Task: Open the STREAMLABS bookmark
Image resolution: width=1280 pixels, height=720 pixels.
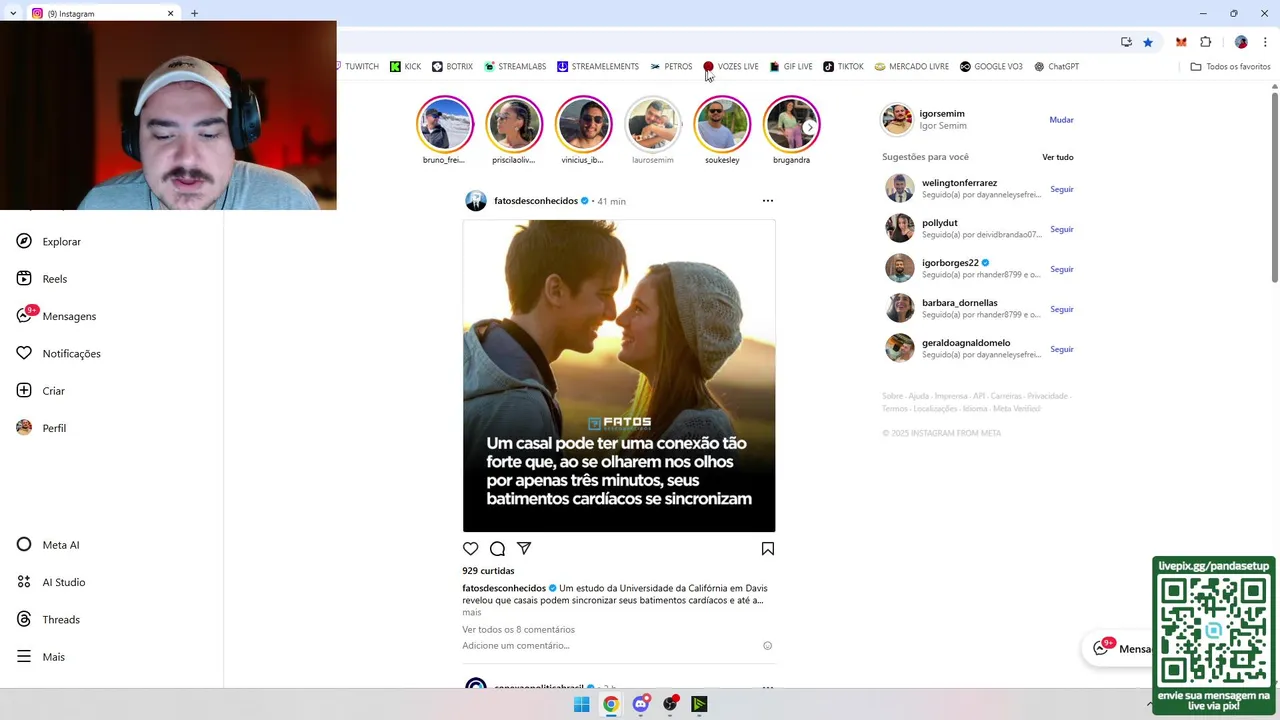Action: tap(515, 67)
